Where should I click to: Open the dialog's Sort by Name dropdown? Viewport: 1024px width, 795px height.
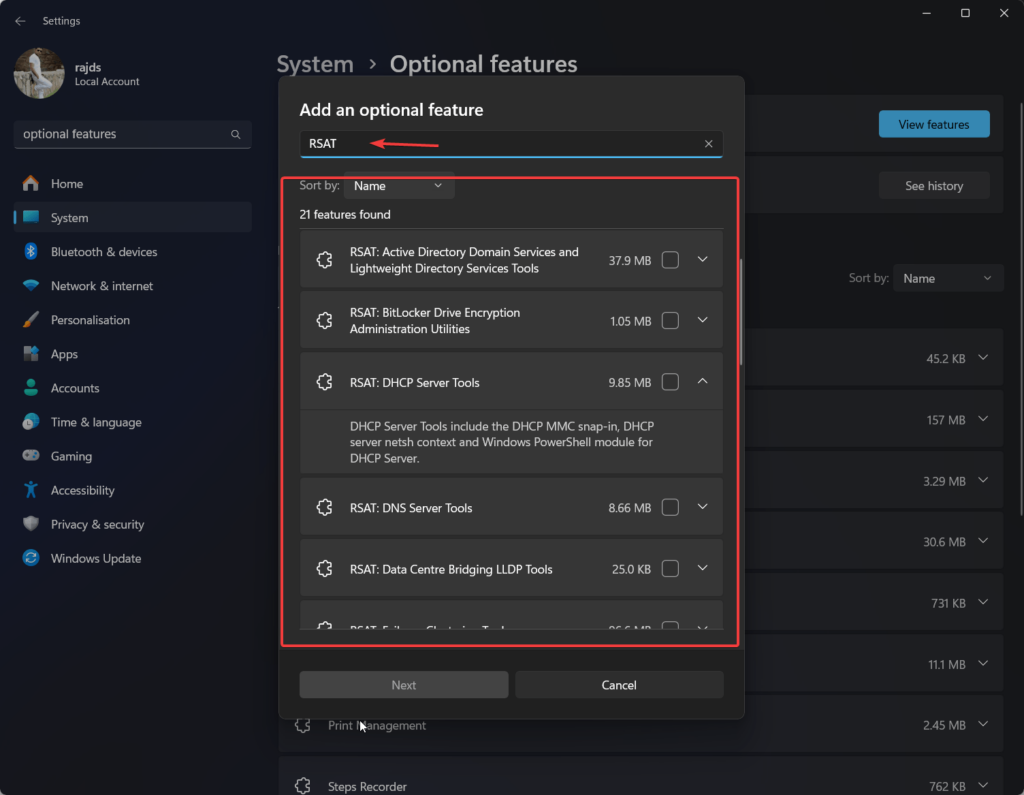pos(399,186)
